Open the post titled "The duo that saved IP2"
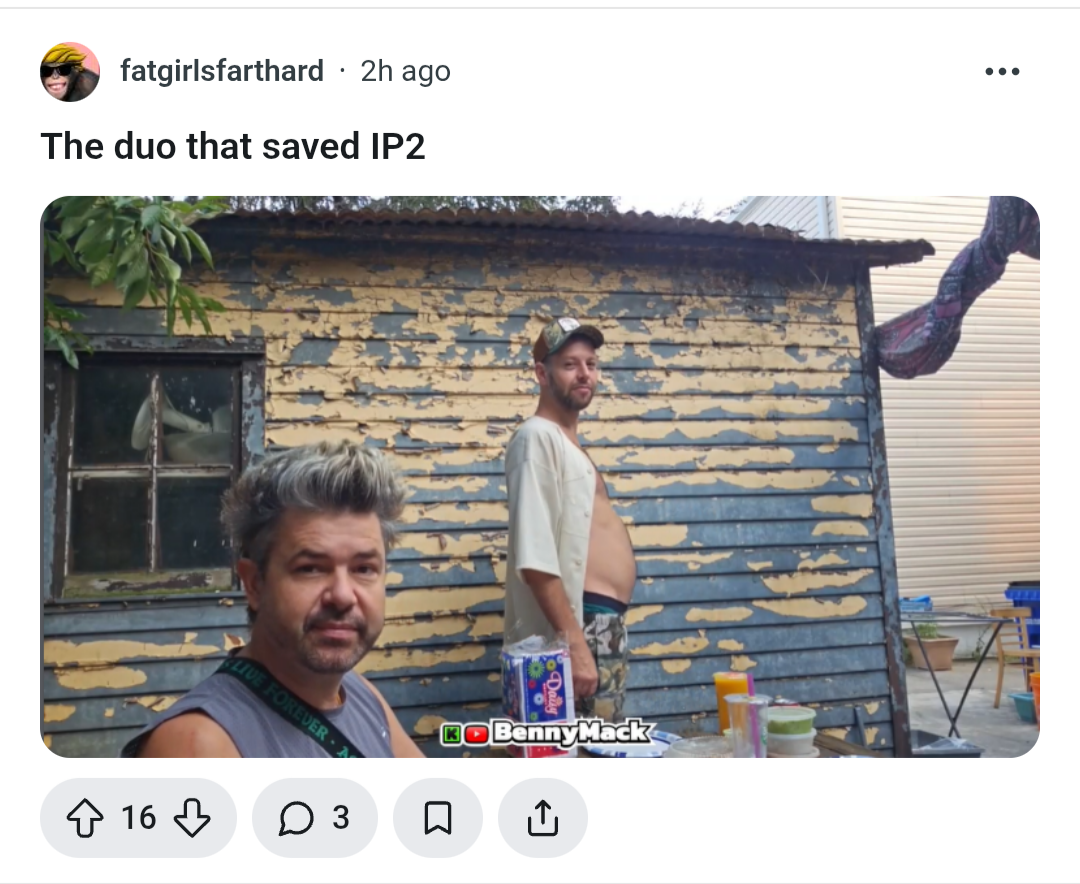1080x884 pixels. 233,146
